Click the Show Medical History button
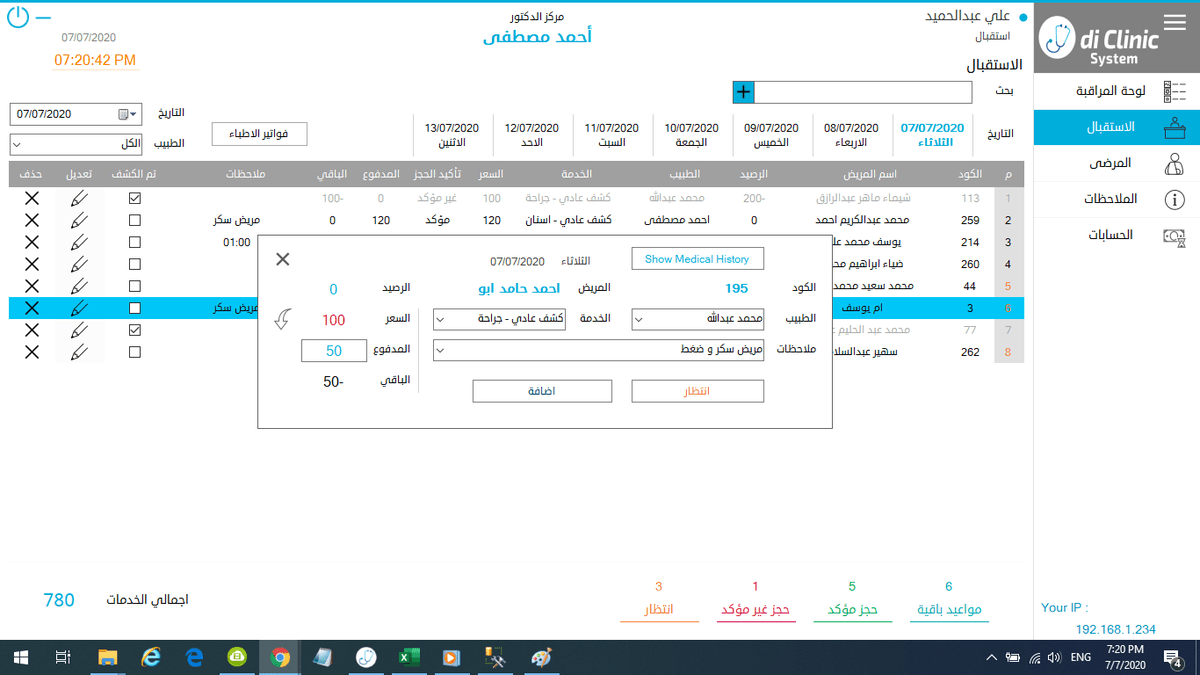Image resolution: width=1200 pixels, height=675 pixels. pos(697,259)
